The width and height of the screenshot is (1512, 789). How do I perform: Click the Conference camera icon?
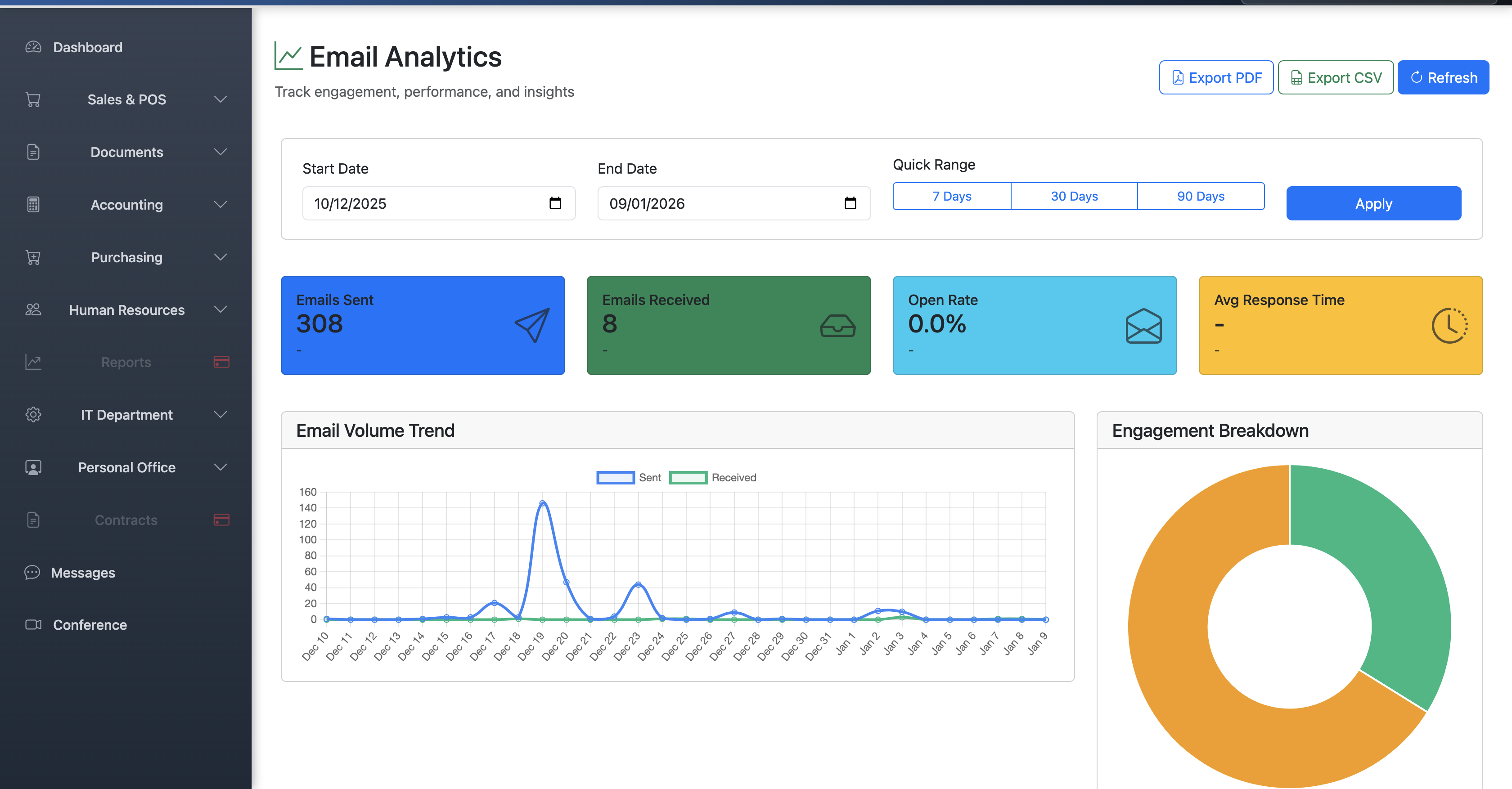coord(33,625)
